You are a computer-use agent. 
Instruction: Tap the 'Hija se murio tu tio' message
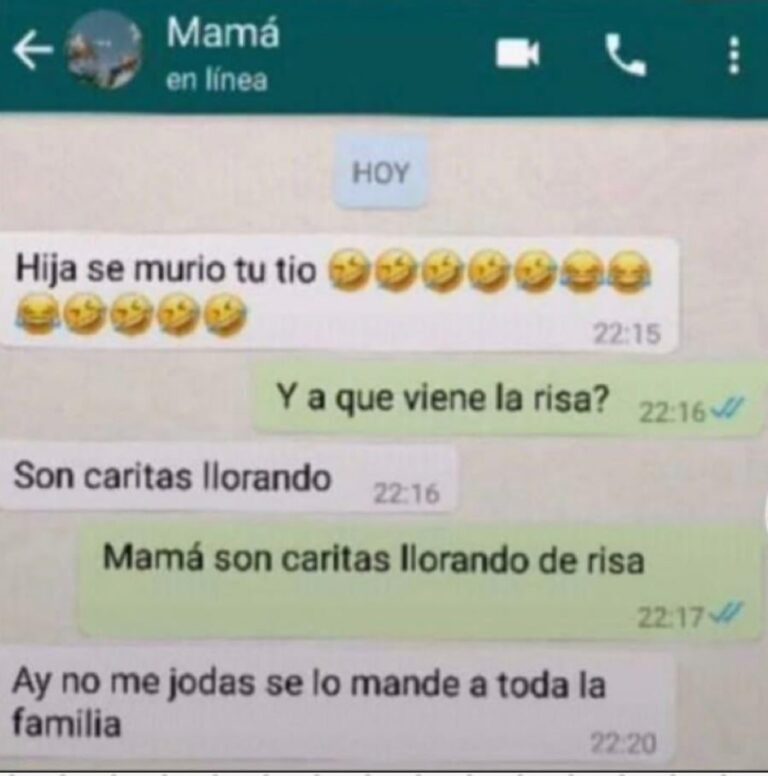(339, 294)
